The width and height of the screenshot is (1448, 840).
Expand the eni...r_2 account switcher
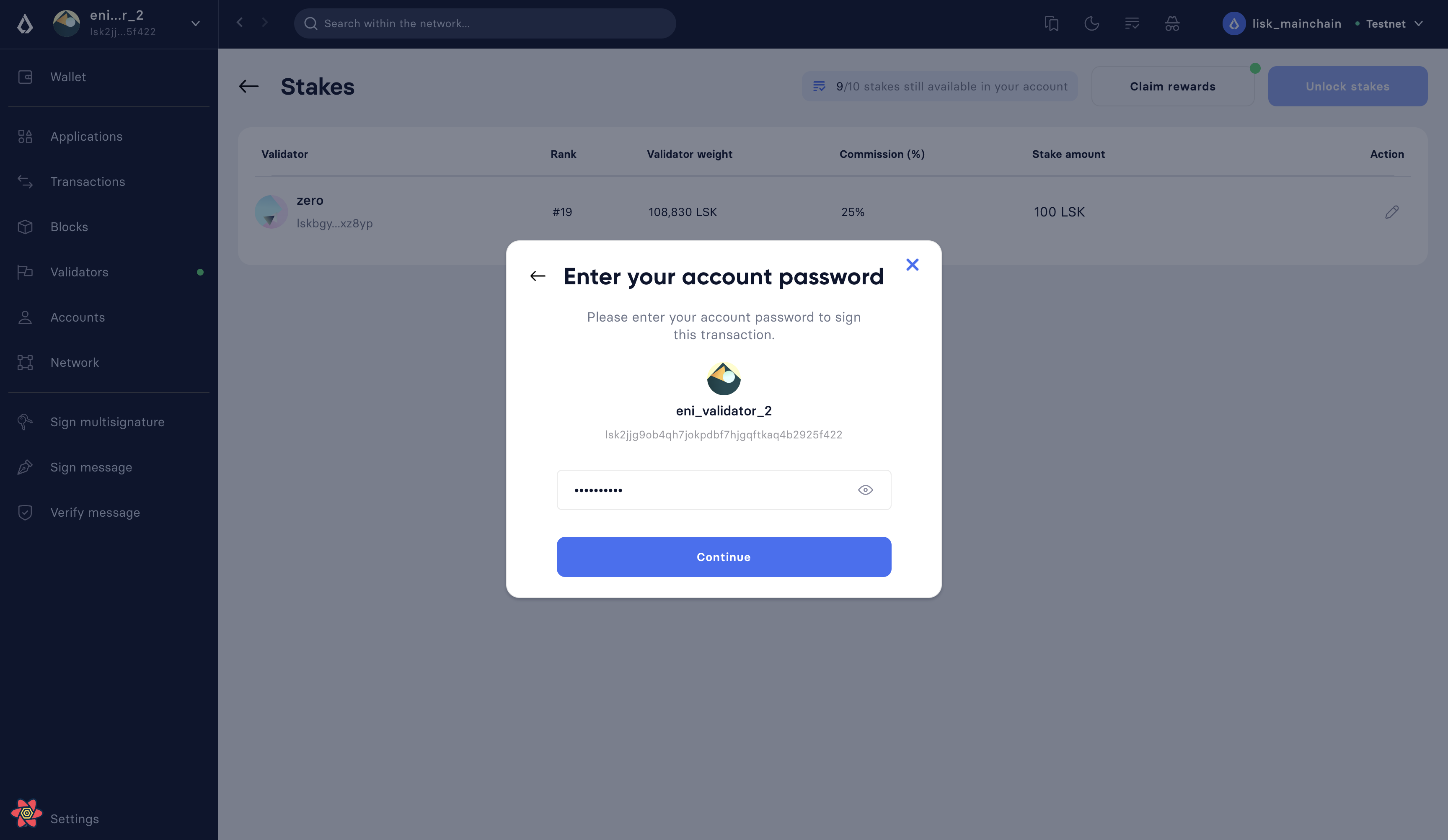[195, 23]
